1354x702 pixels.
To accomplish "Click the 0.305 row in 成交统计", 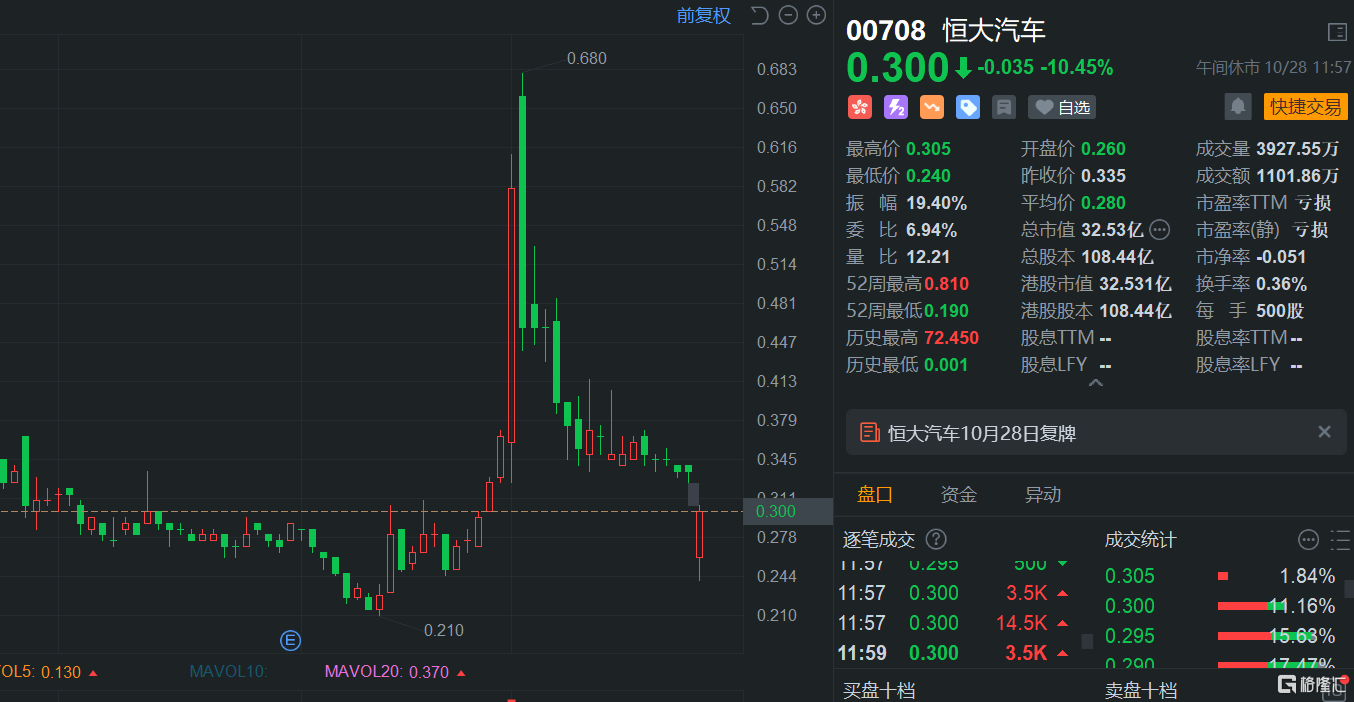I will pos(1220,576).
